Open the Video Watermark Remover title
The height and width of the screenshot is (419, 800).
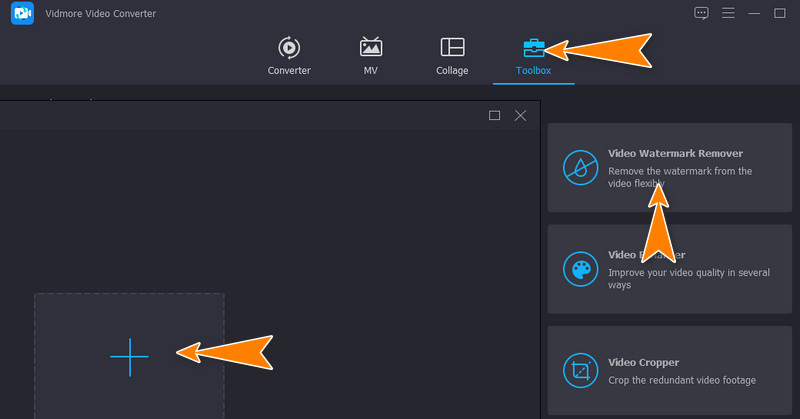point(676,154)
